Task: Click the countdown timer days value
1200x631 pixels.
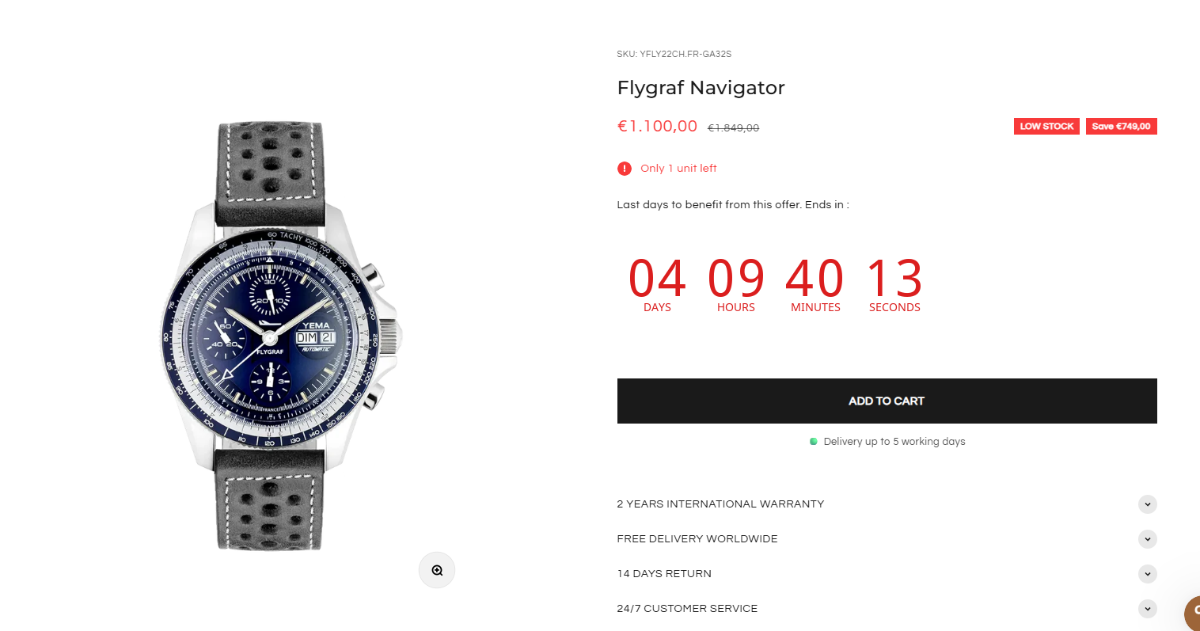Action: pyautogui.click(x=657, y=278)
